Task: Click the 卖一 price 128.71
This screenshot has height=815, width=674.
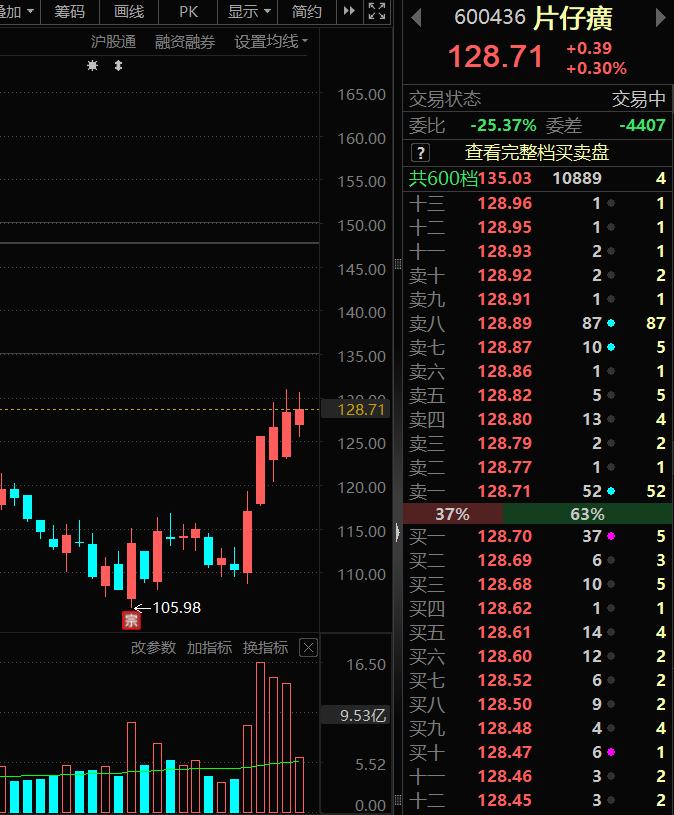Action: [x=505, y=491]
